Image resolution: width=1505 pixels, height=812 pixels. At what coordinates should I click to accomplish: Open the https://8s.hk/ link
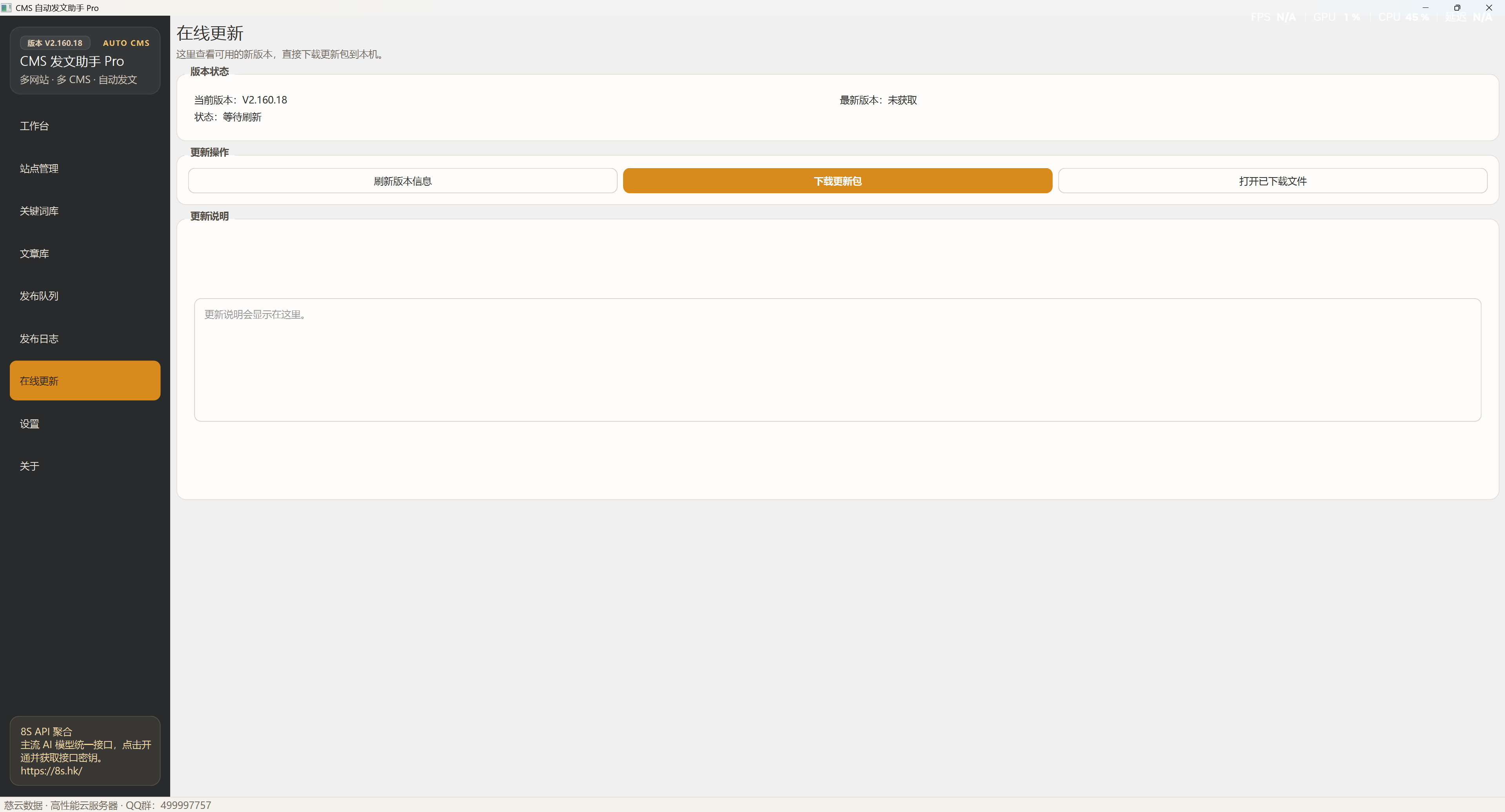pyautogui.click(x=51, y=770)
